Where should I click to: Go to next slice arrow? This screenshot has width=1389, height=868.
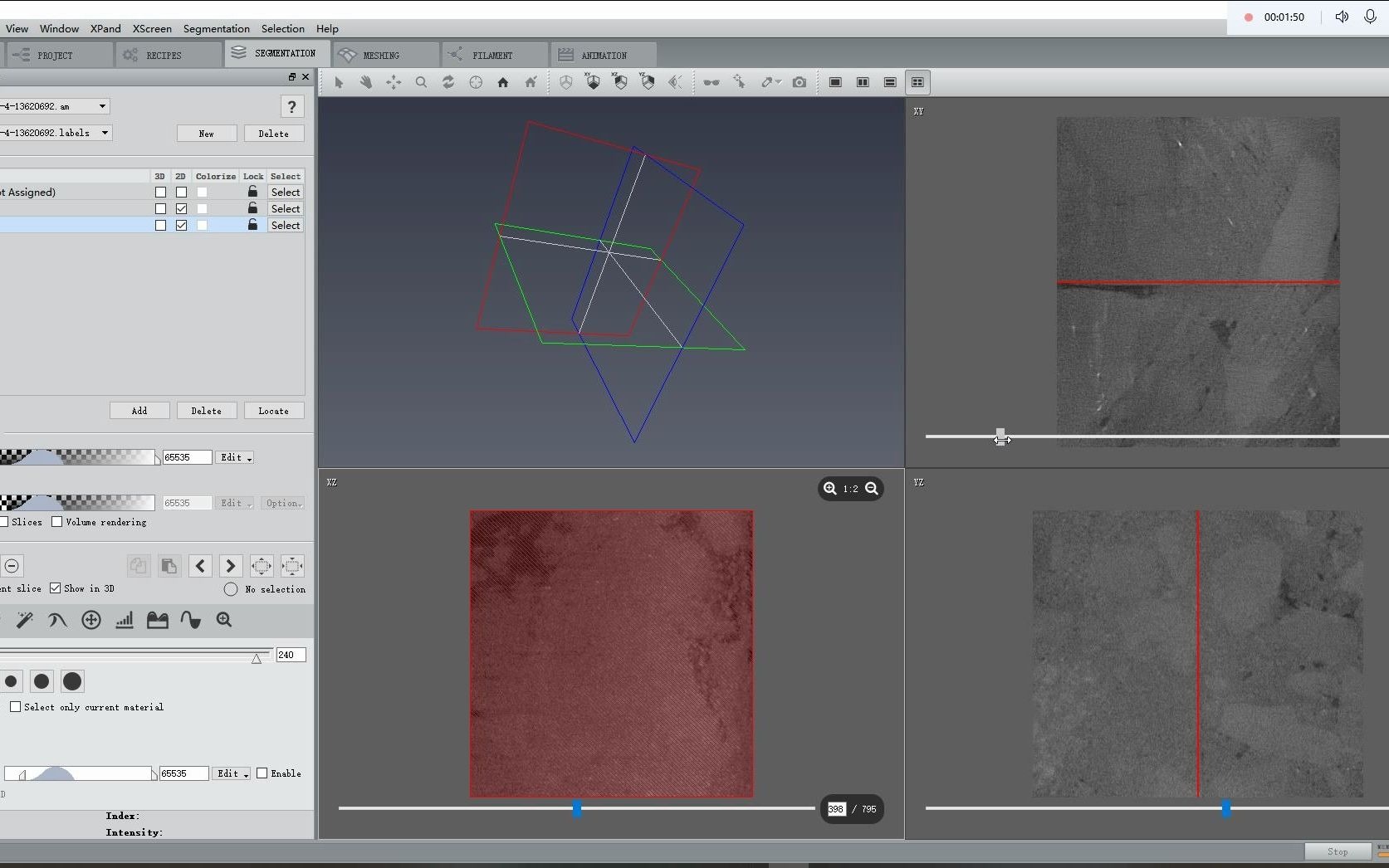(230, 566)
